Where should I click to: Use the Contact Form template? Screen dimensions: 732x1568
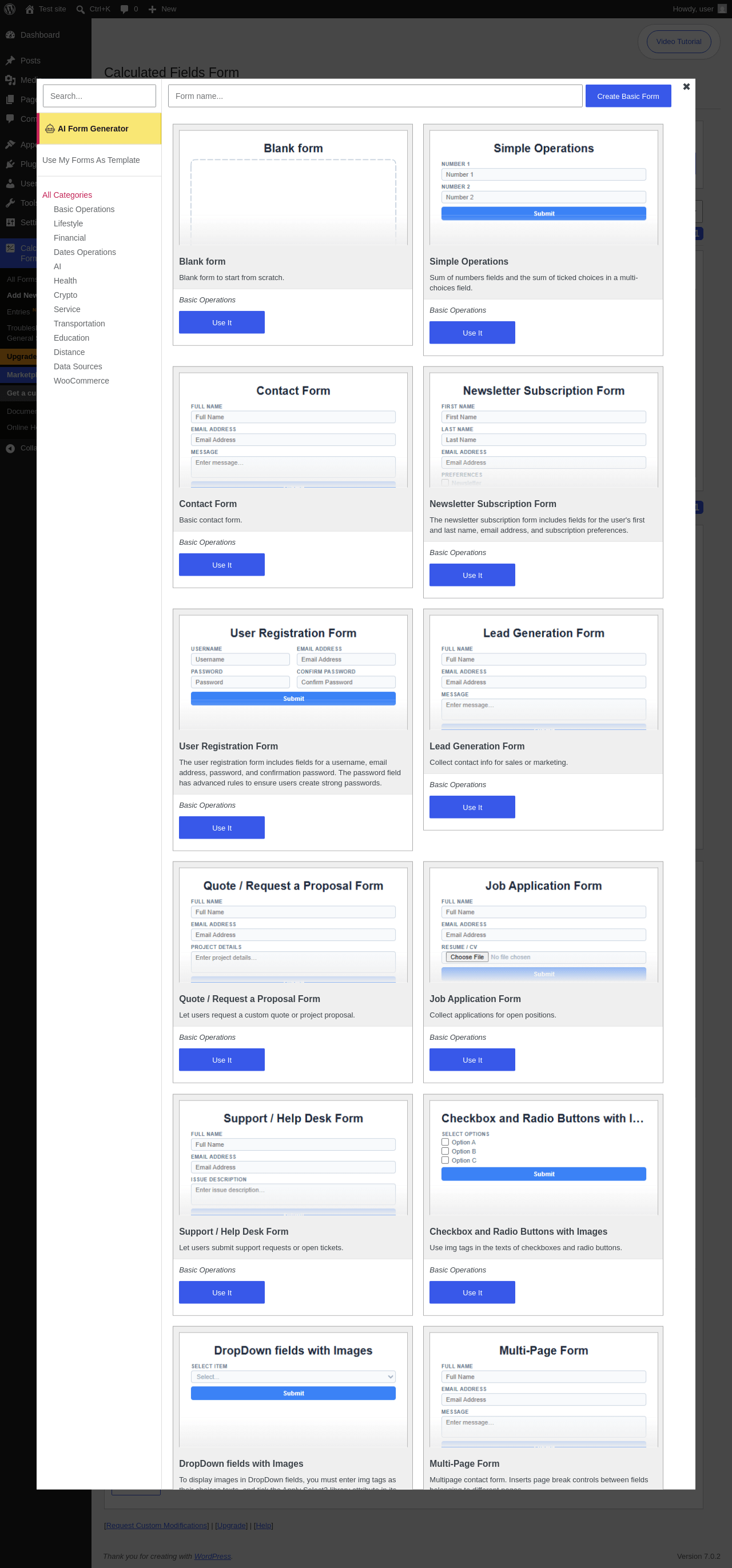[x=222, y=565]
